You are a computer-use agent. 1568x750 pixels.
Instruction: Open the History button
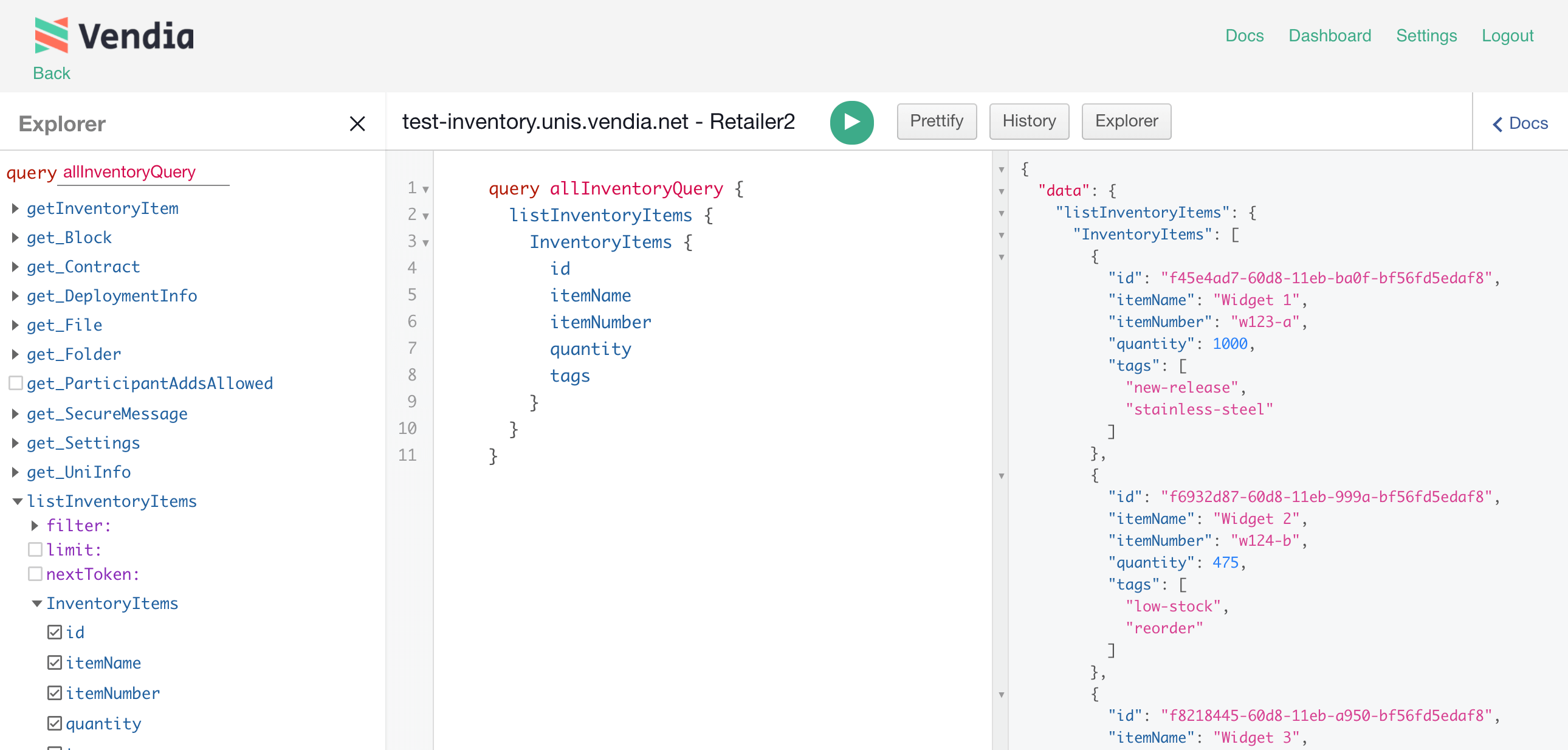1029,121
